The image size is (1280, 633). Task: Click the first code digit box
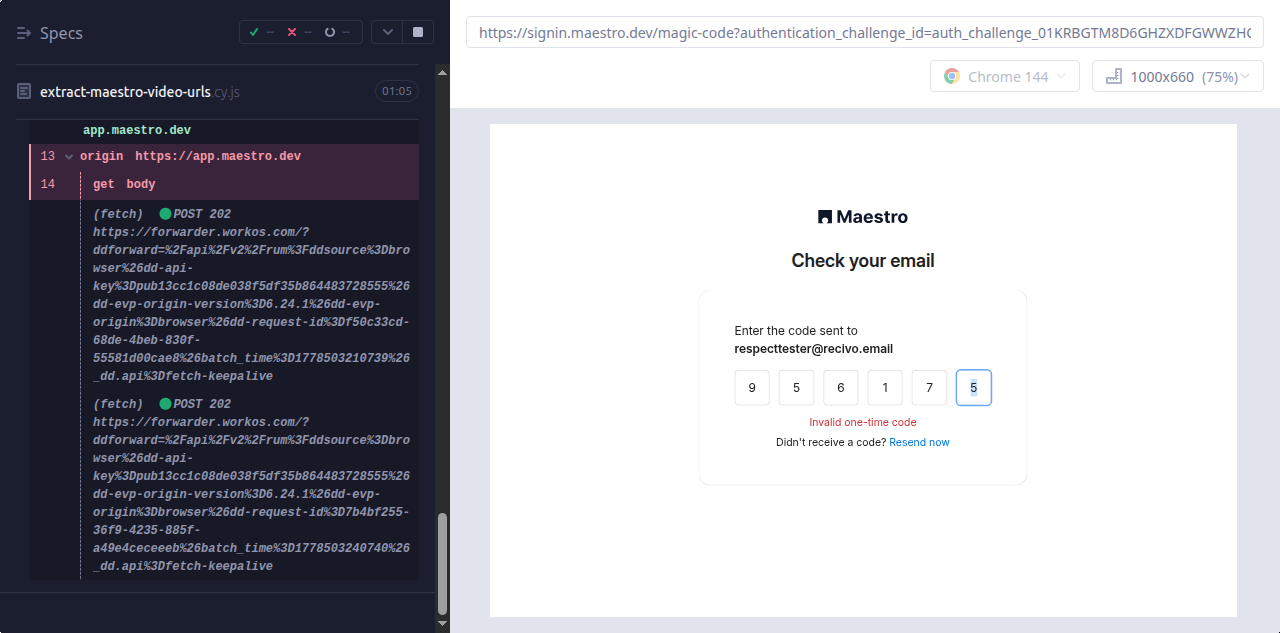pyautogui.click(x=752, y=388)
